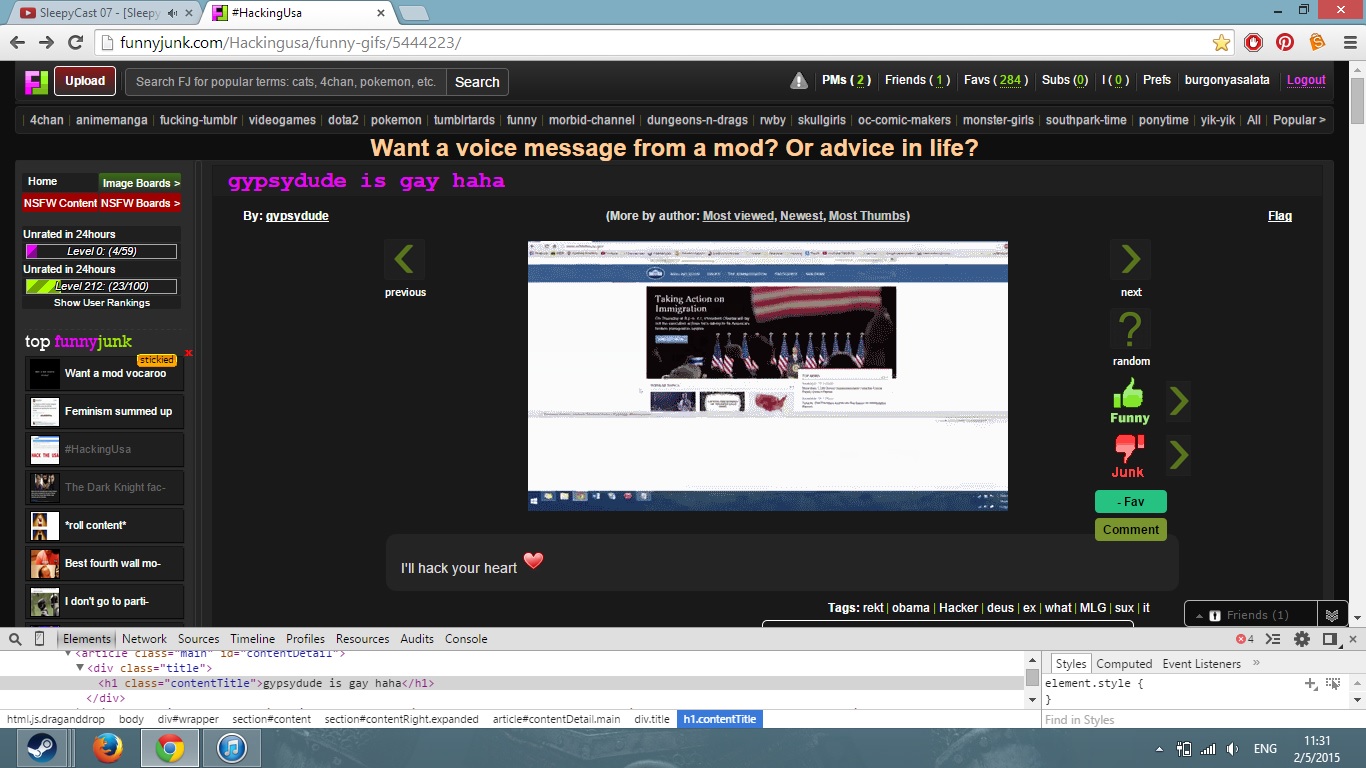Image resolution: width=1366 pixels, height=768 pixels.
Task: Switch to the Console tab in DevTools
Action: [466, 639]
